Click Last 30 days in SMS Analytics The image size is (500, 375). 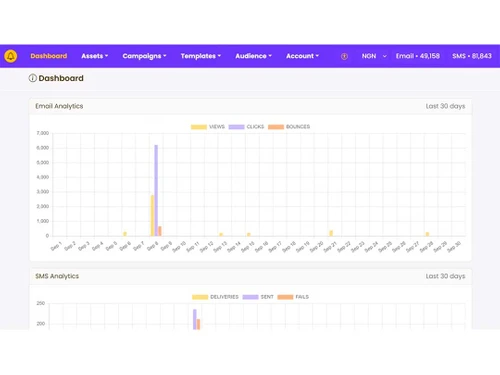pyautogui.click(x=445, y=276)
